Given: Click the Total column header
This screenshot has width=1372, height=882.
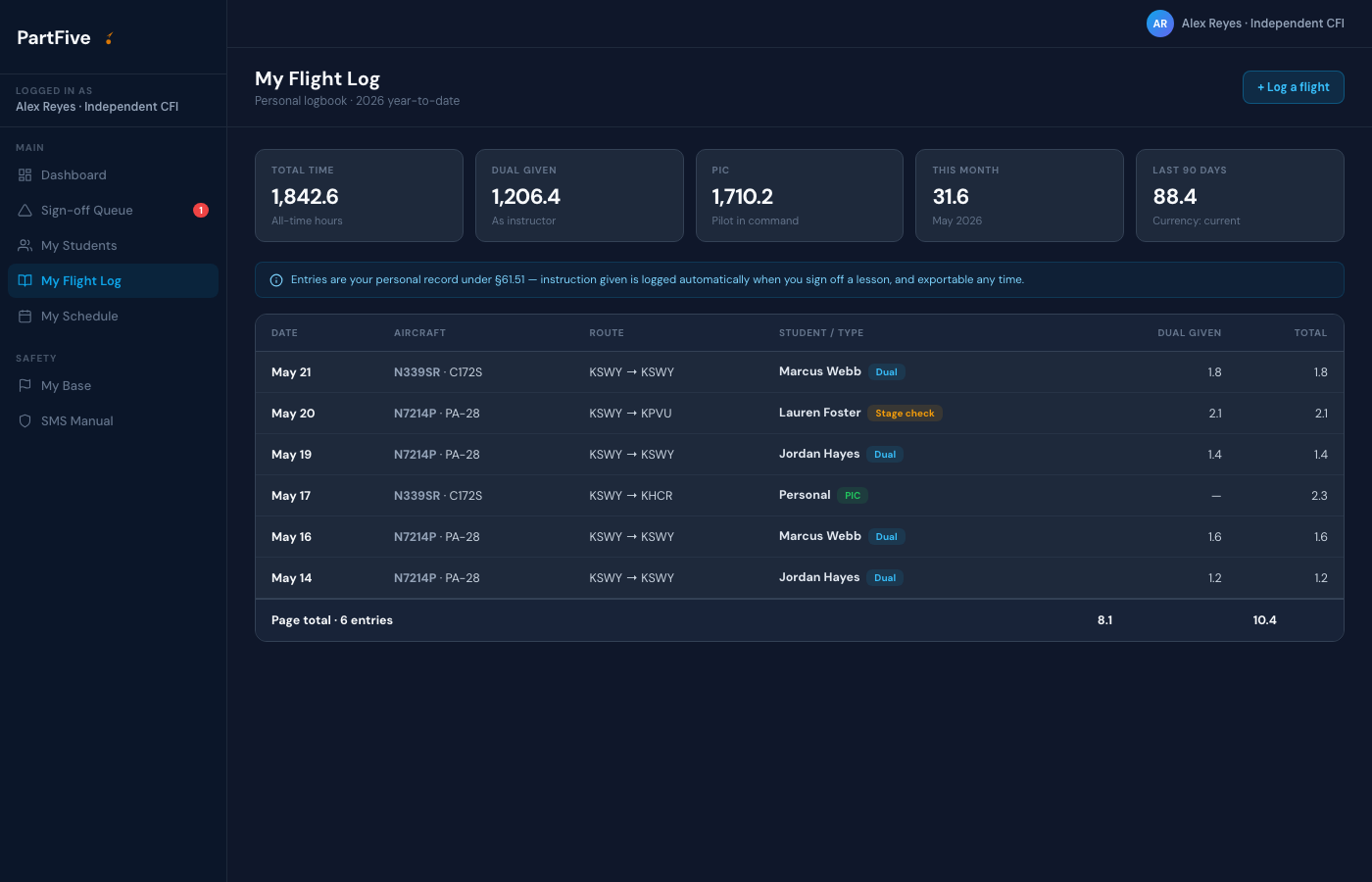Looking at the screenshot, I should 1310,333.
